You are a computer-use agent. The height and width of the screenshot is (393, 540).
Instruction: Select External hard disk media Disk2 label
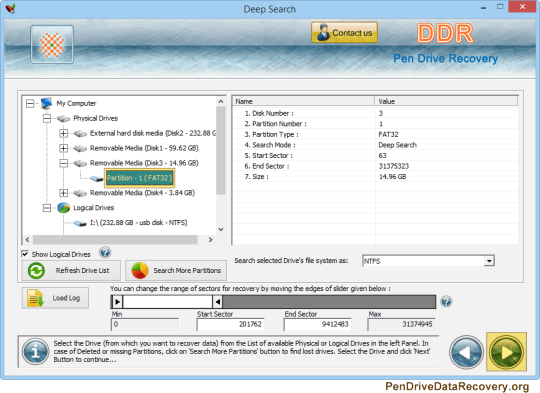(153, 133)
